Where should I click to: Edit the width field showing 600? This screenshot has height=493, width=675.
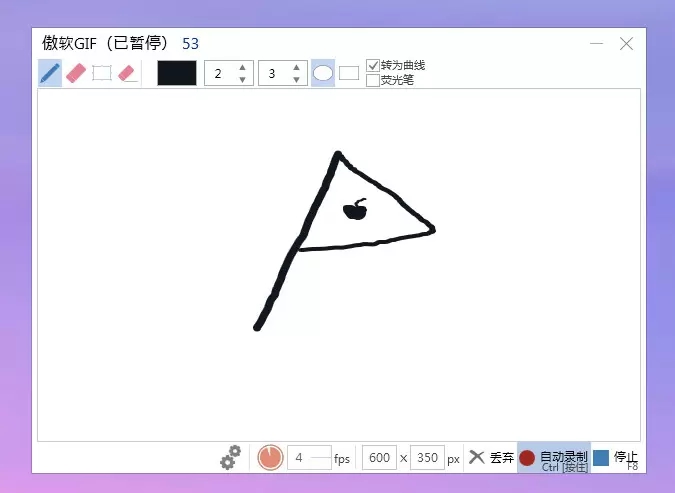point(379,457)
